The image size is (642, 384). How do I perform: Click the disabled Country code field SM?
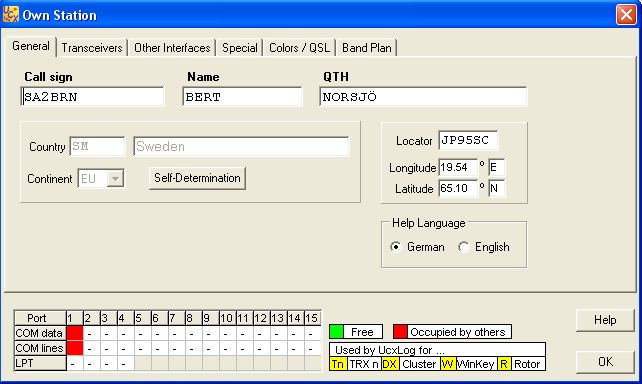click(97, 146)
